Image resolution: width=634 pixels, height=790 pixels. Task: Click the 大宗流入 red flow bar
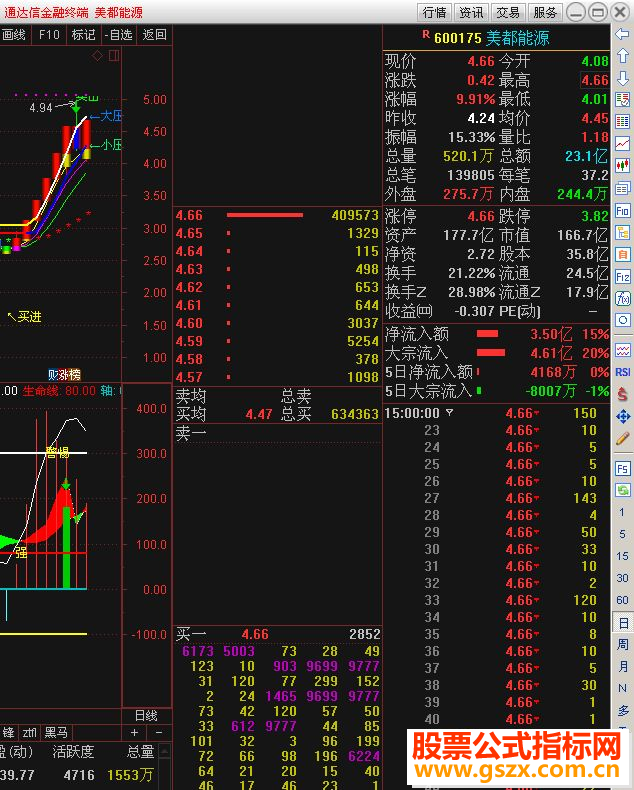pos(491,353)
